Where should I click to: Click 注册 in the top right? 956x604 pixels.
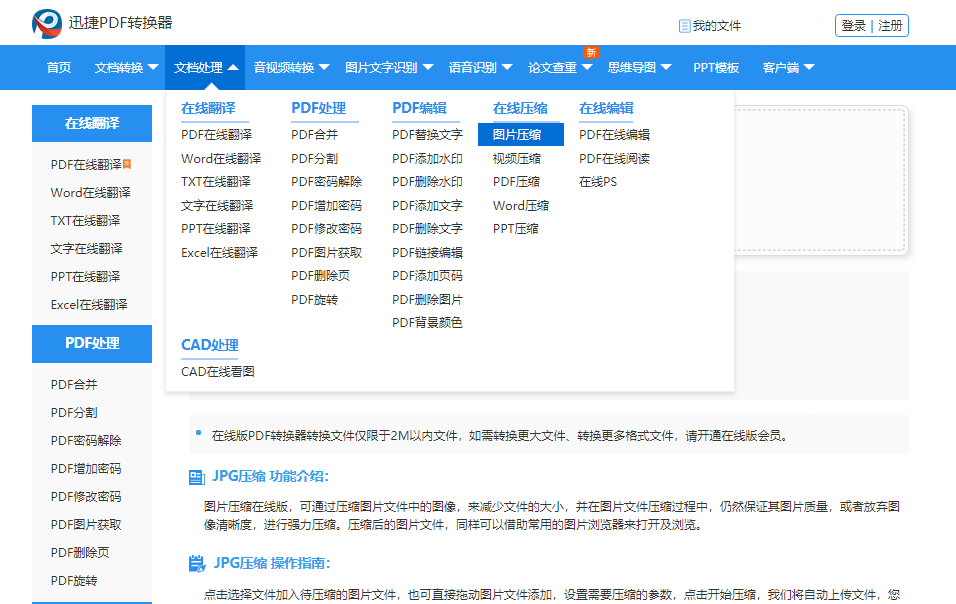tap(890, 26)
